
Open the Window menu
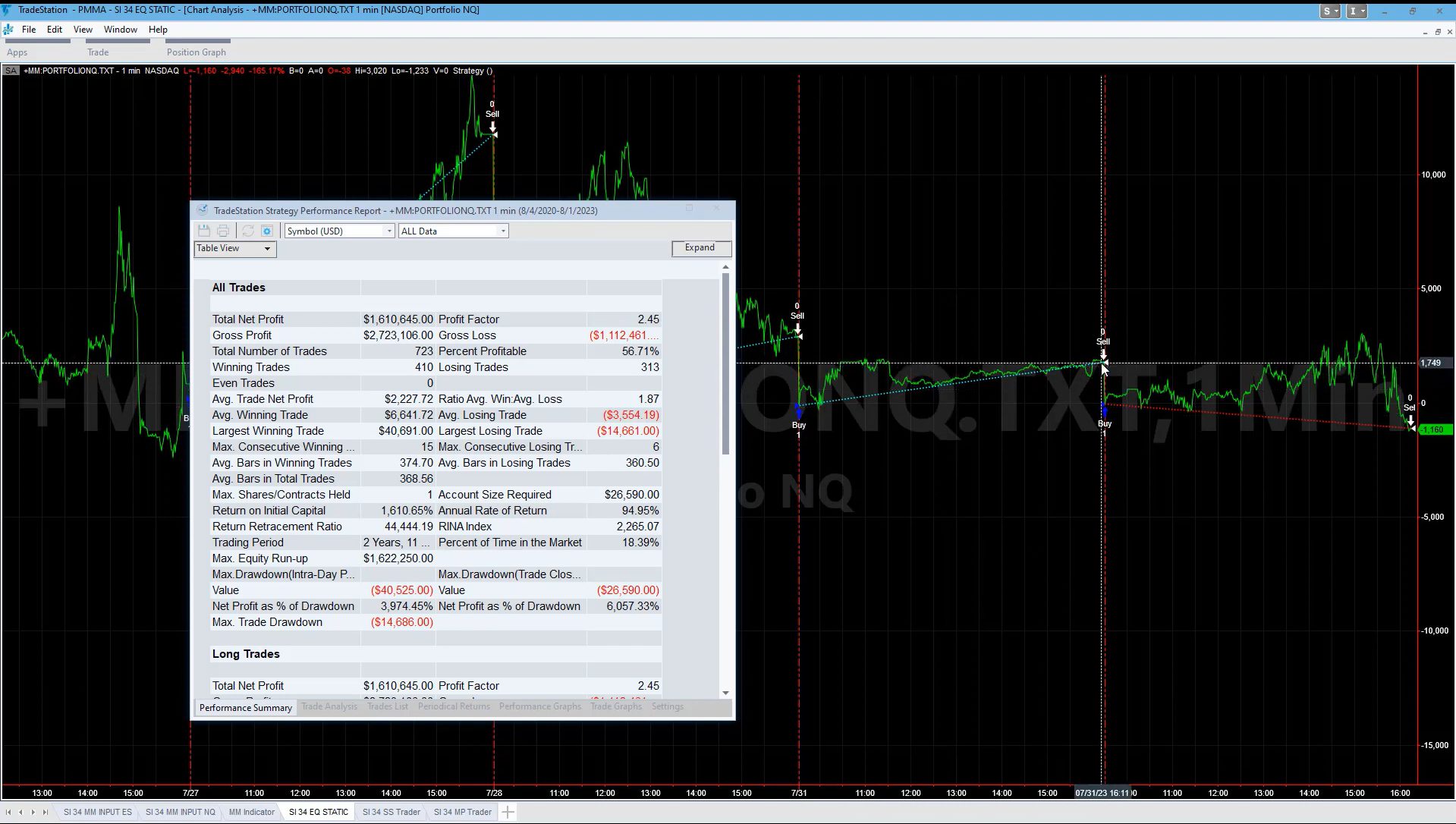[x=119, y=30]
